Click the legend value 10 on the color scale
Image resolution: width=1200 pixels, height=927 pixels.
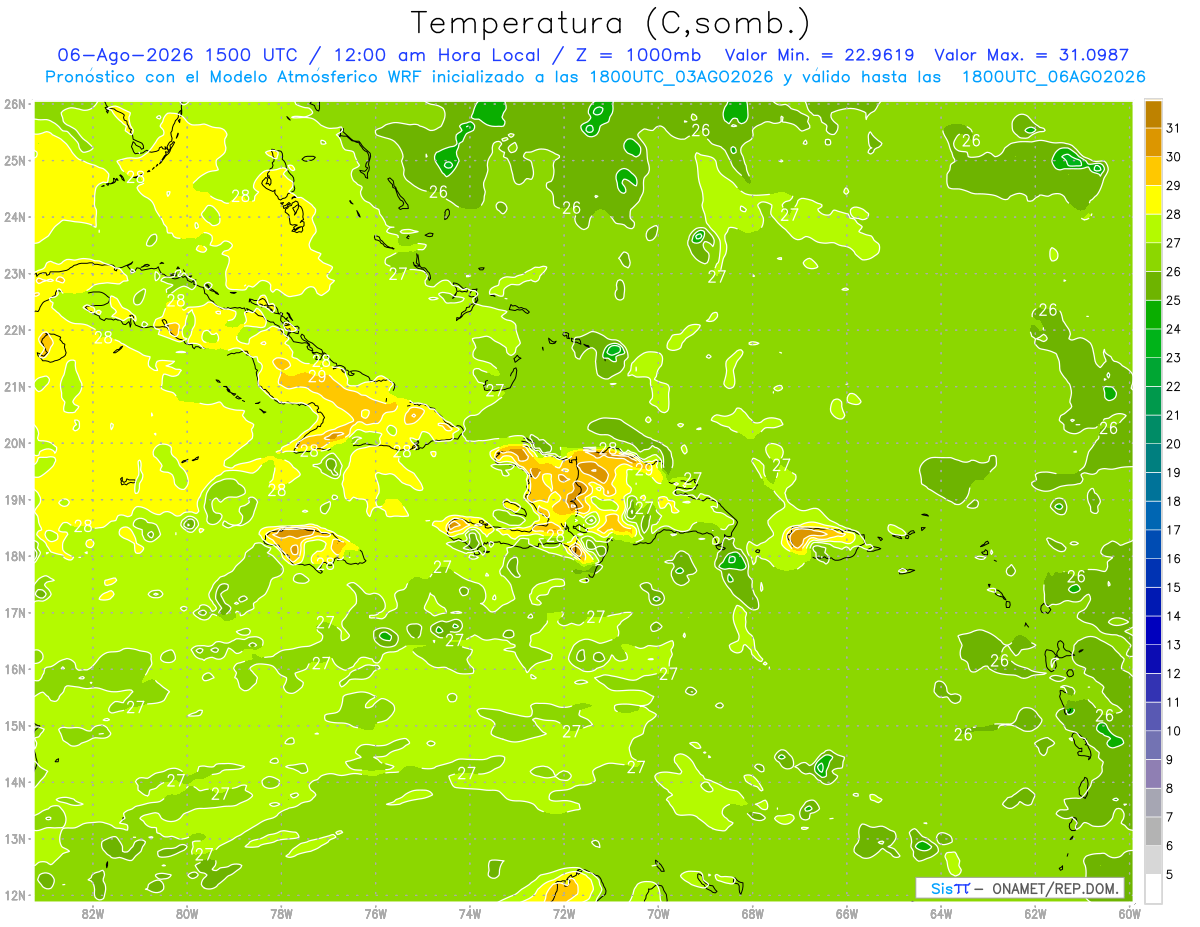tap(1174, 731)
